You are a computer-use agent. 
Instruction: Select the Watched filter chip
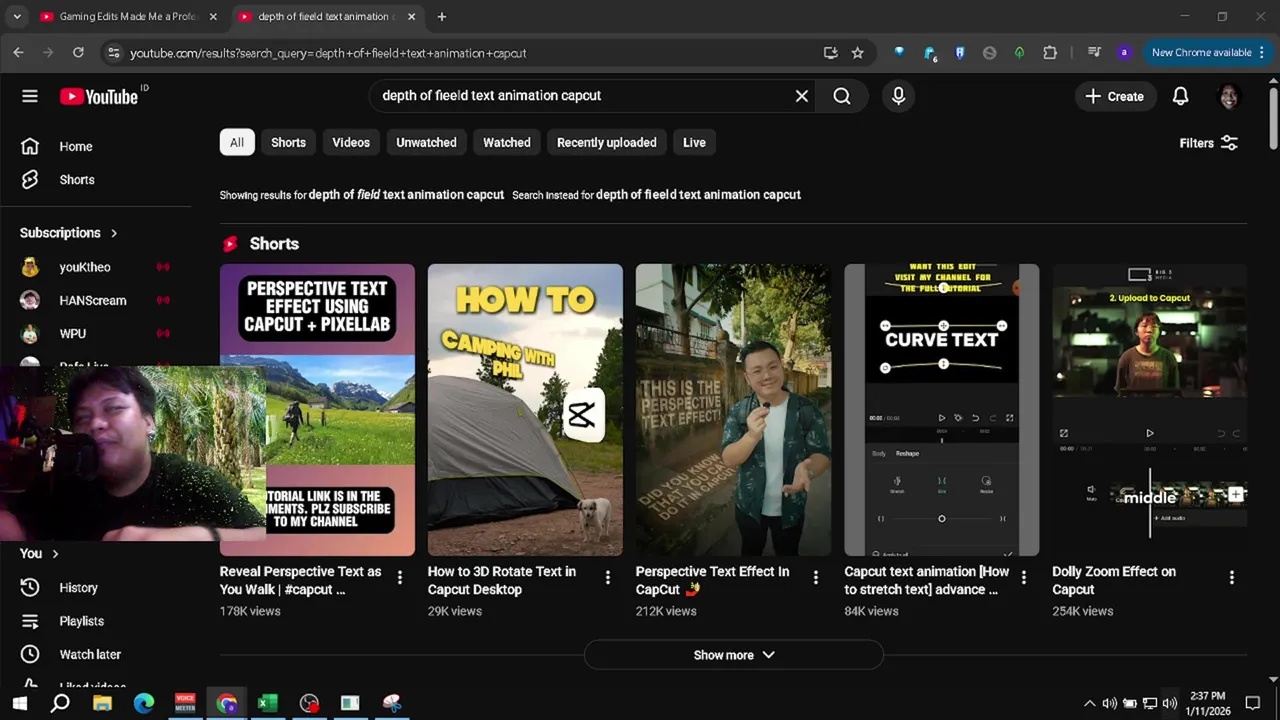[507, 142]
